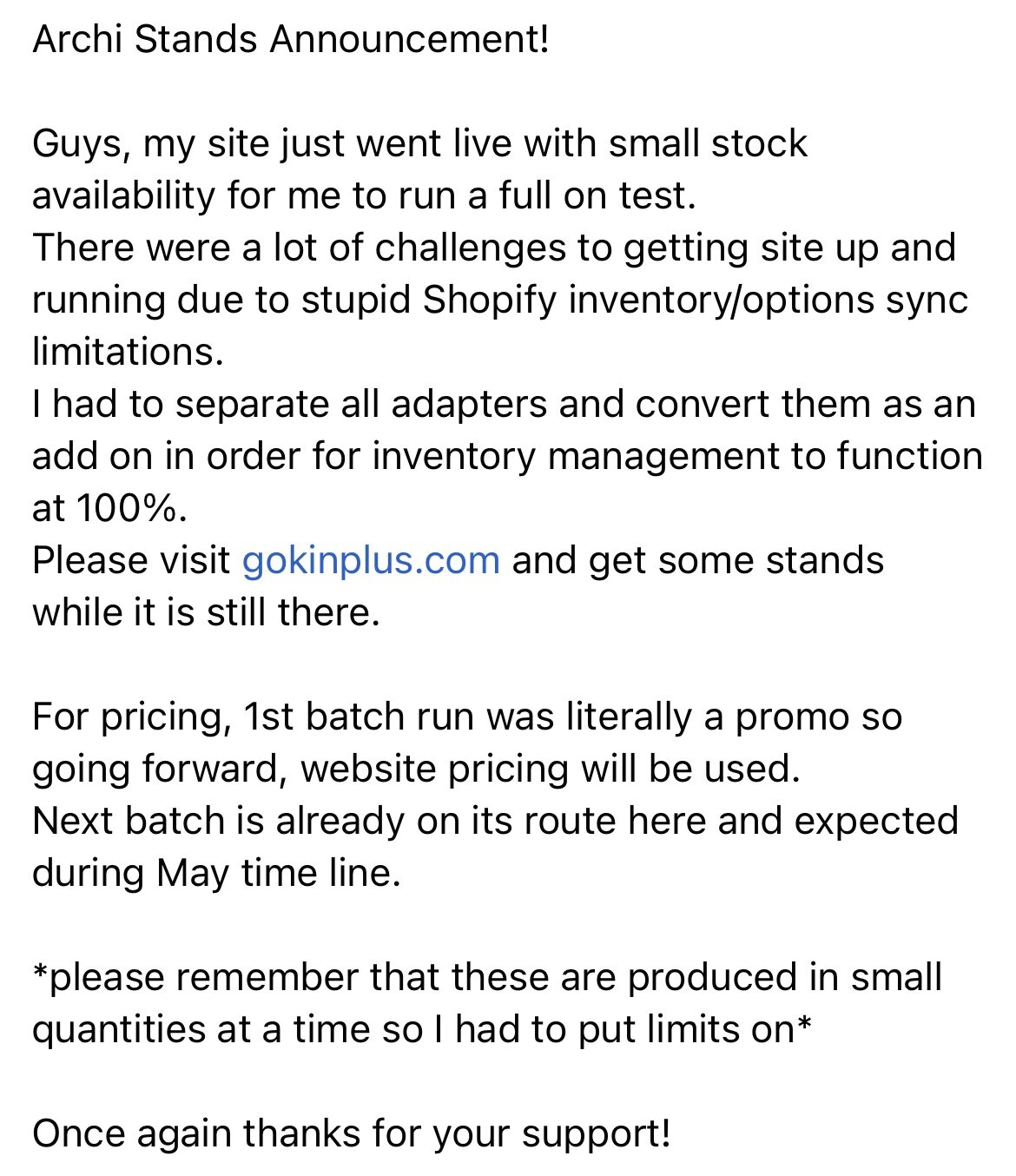Open the gokinplus.com link
Image resolution: width=1016 pixels, height=1176 pixels.
click(x=371, y=561)
